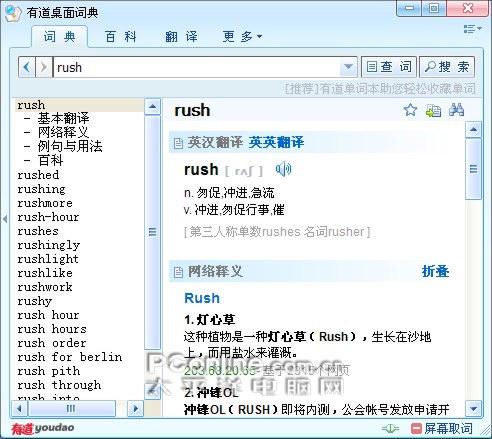Screen dimensions: 492x439
Task: Open the Rush web definition link
Action: [x=202, y=298]
